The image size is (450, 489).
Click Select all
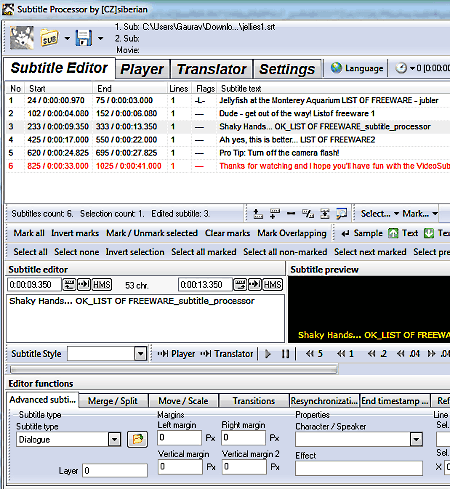[30, 252]
